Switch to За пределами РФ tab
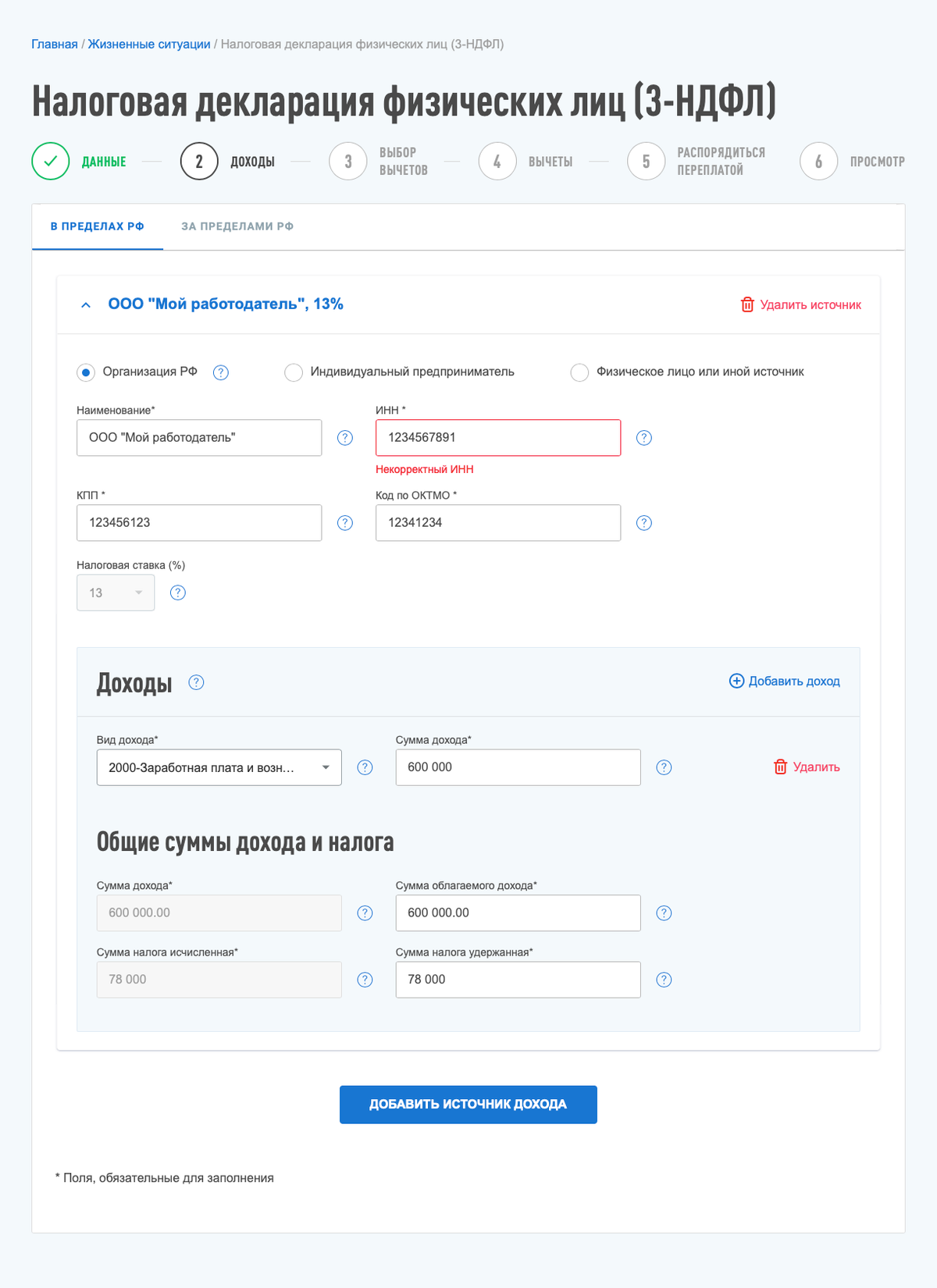This screenshot has width=937, height=1288. 237,226
